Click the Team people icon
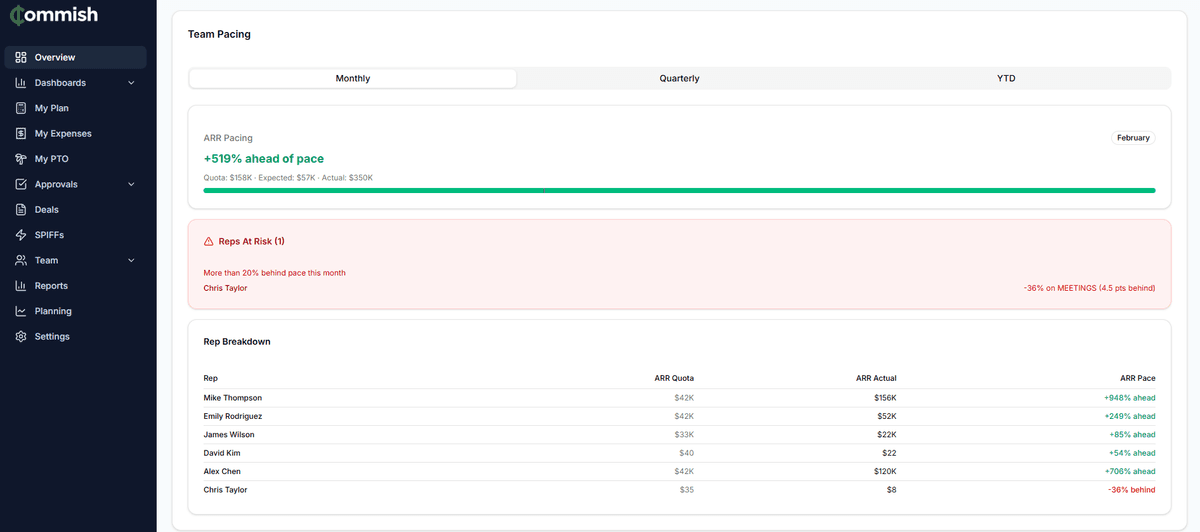 click(21, 260)
